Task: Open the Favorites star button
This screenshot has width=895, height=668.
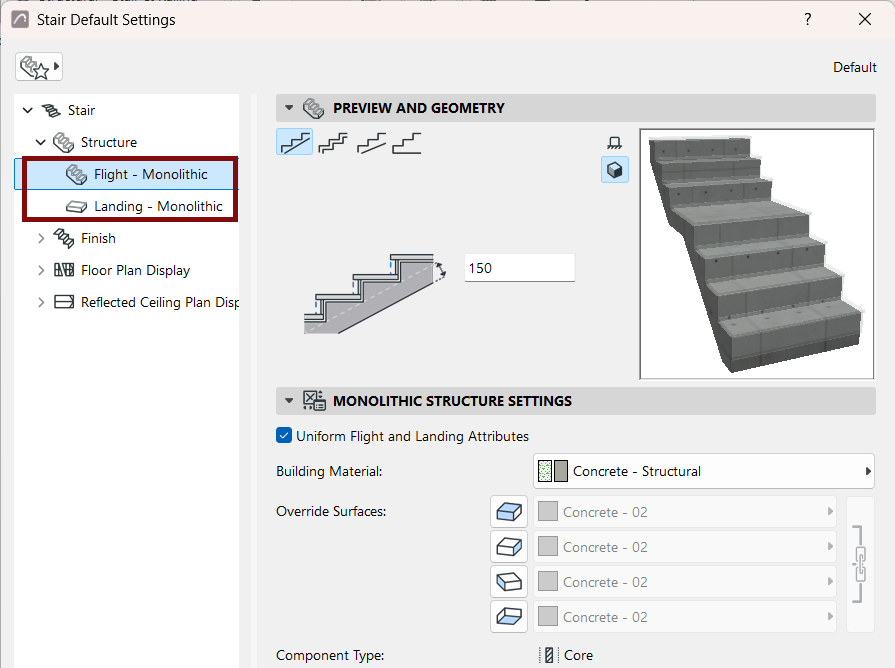Action: tap(38, 67)
